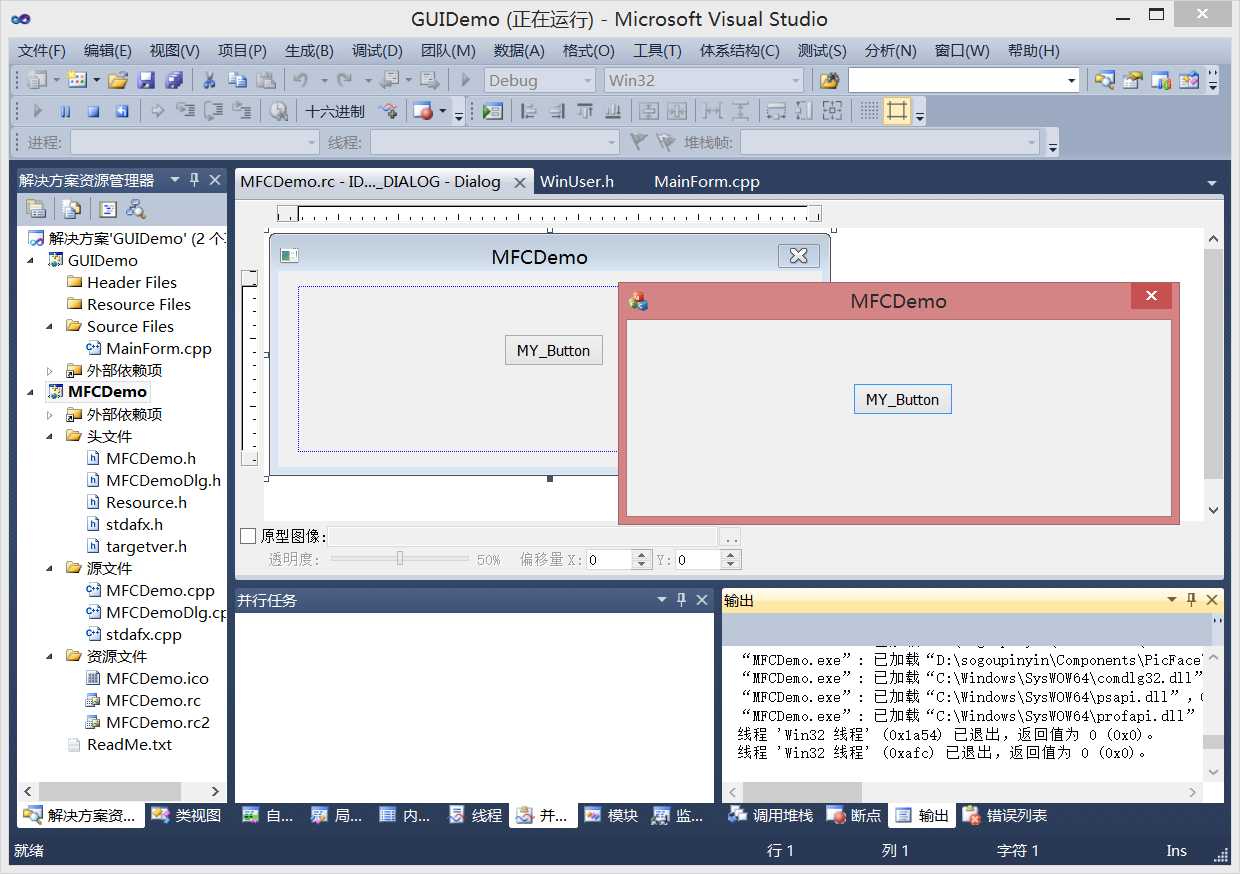Enable the prototype image (原型图像) checkbox

248,537
